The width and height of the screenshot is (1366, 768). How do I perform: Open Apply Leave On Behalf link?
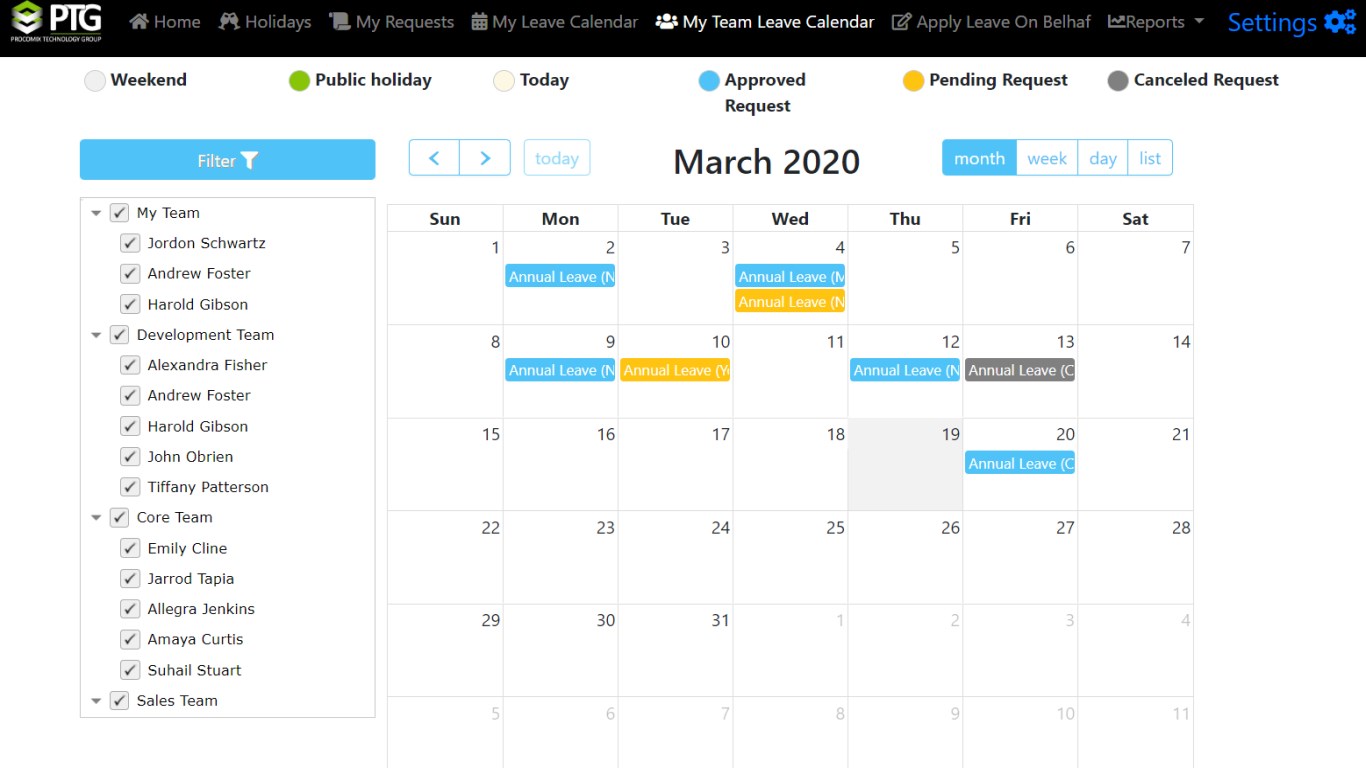991,22
